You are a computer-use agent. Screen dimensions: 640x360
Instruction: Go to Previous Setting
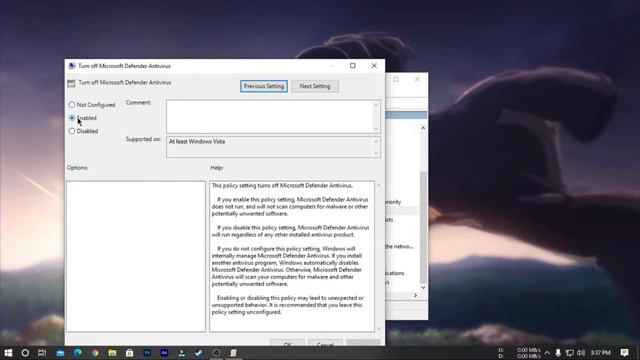coord(264,86)
